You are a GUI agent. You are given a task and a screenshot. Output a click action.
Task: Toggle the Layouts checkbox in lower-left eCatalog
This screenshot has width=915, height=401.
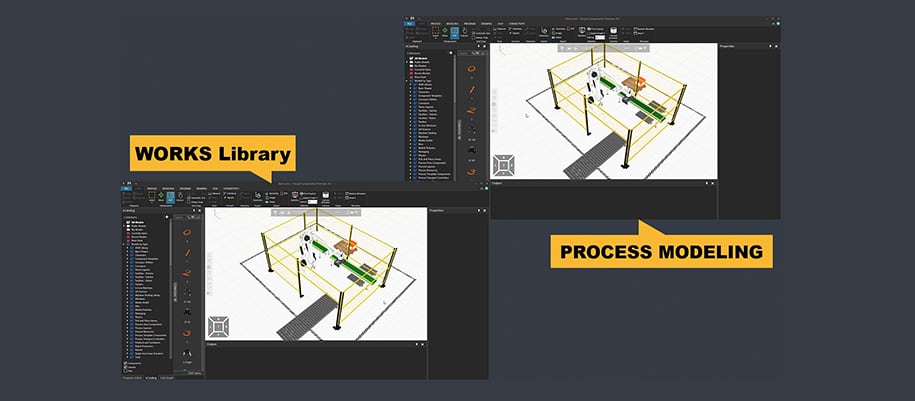click(x=126, y=365)
